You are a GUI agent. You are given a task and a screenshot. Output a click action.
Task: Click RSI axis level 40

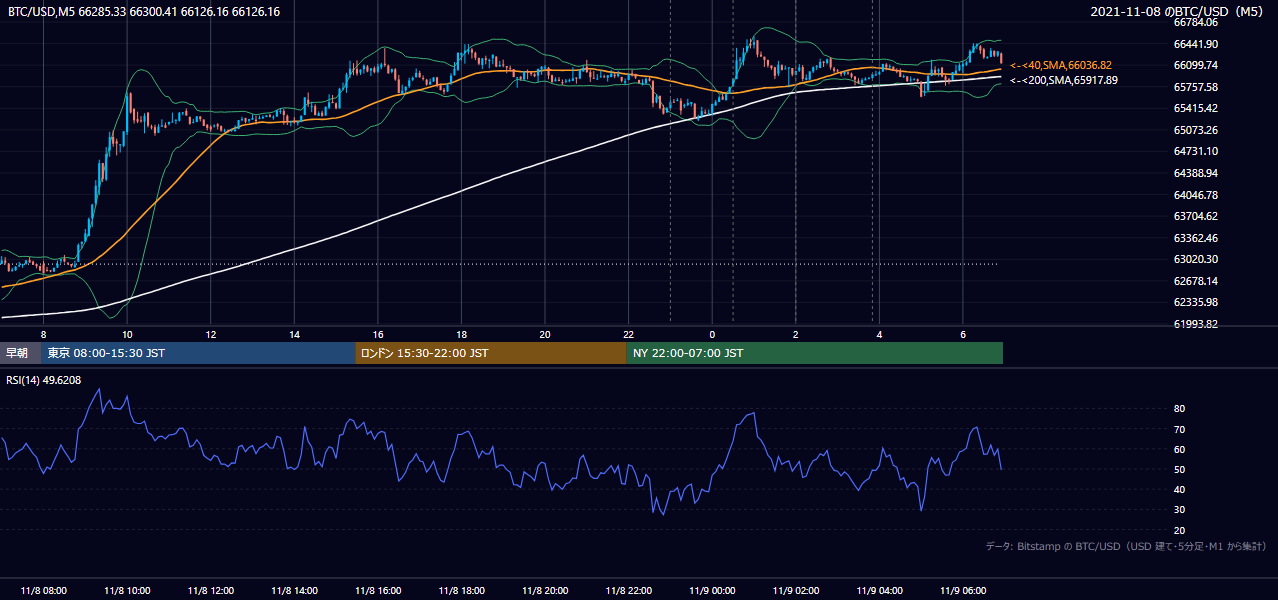coord(1179,489)
